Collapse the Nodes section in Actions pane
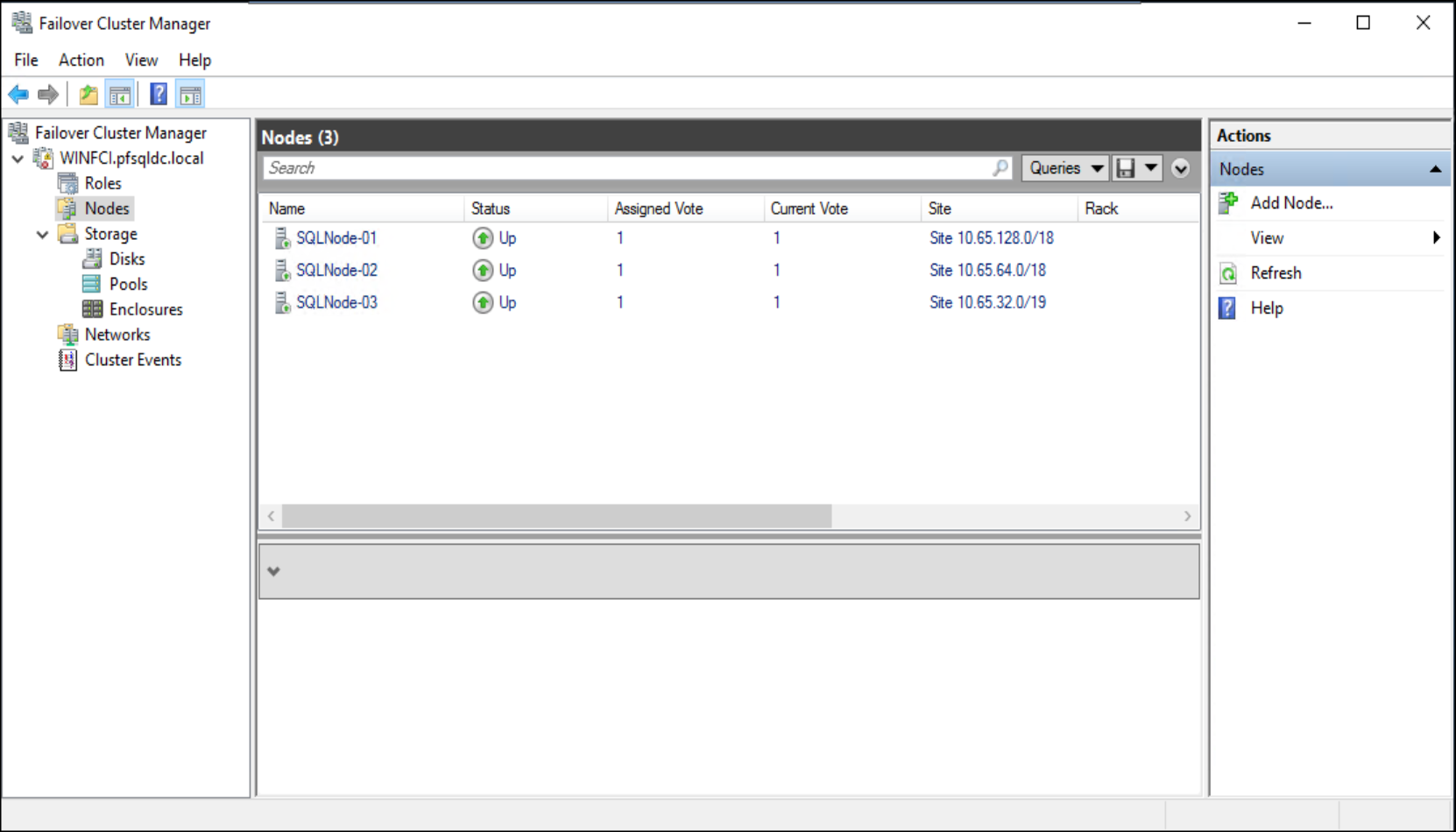This screenshot has width=1456, height=832. 1435,169
